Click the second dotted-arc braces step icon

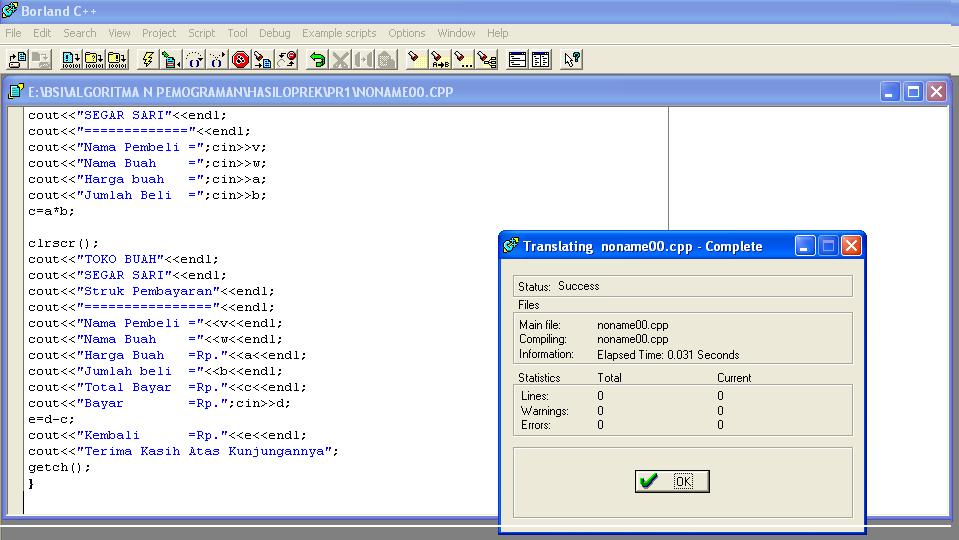(x=217, y=59)
